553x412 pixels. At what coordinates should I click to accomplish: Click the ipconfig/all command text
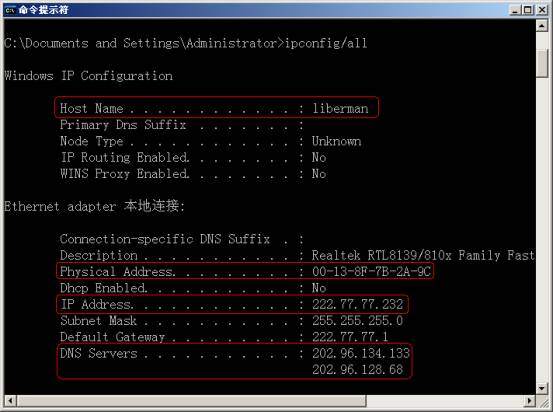tap(326, 43)
